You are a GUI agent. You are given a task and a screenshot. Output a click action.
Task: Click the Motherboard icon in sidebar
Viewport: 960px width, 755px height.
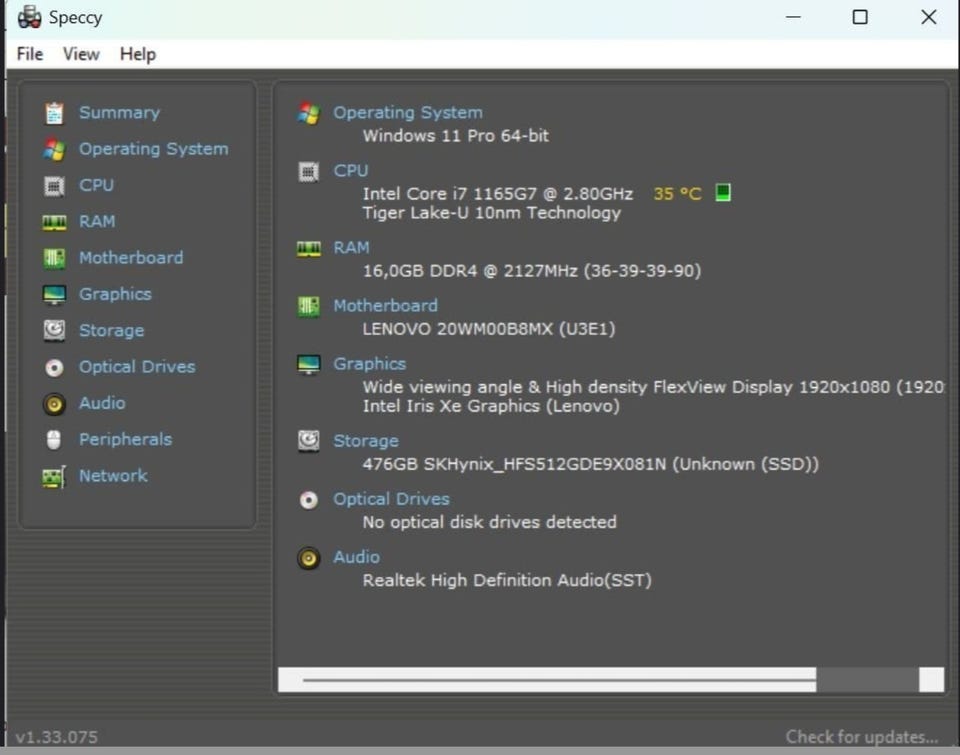tap(54, 258)
